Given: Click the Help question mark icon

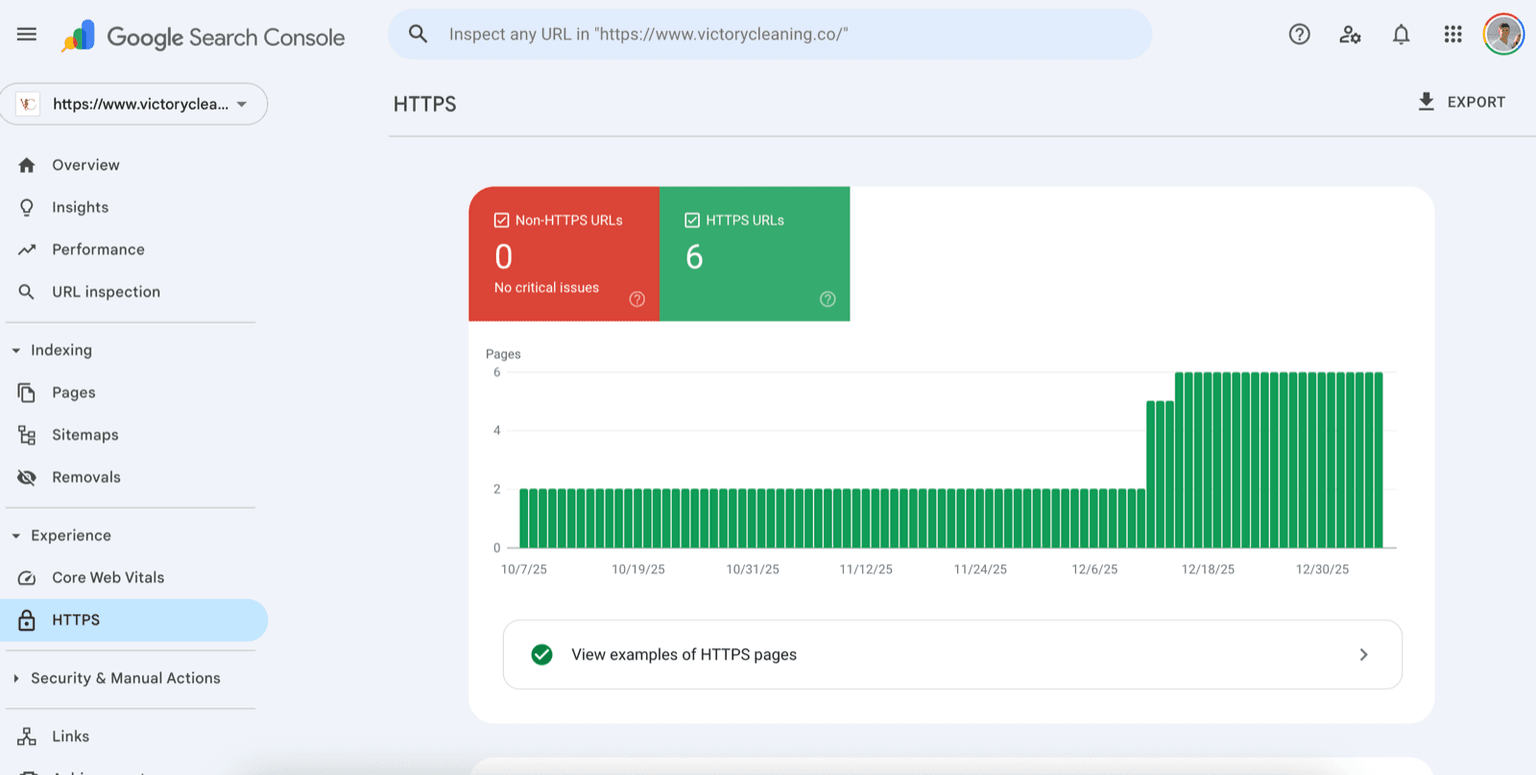Looking at the screenshot, I should coord(1299,34).
